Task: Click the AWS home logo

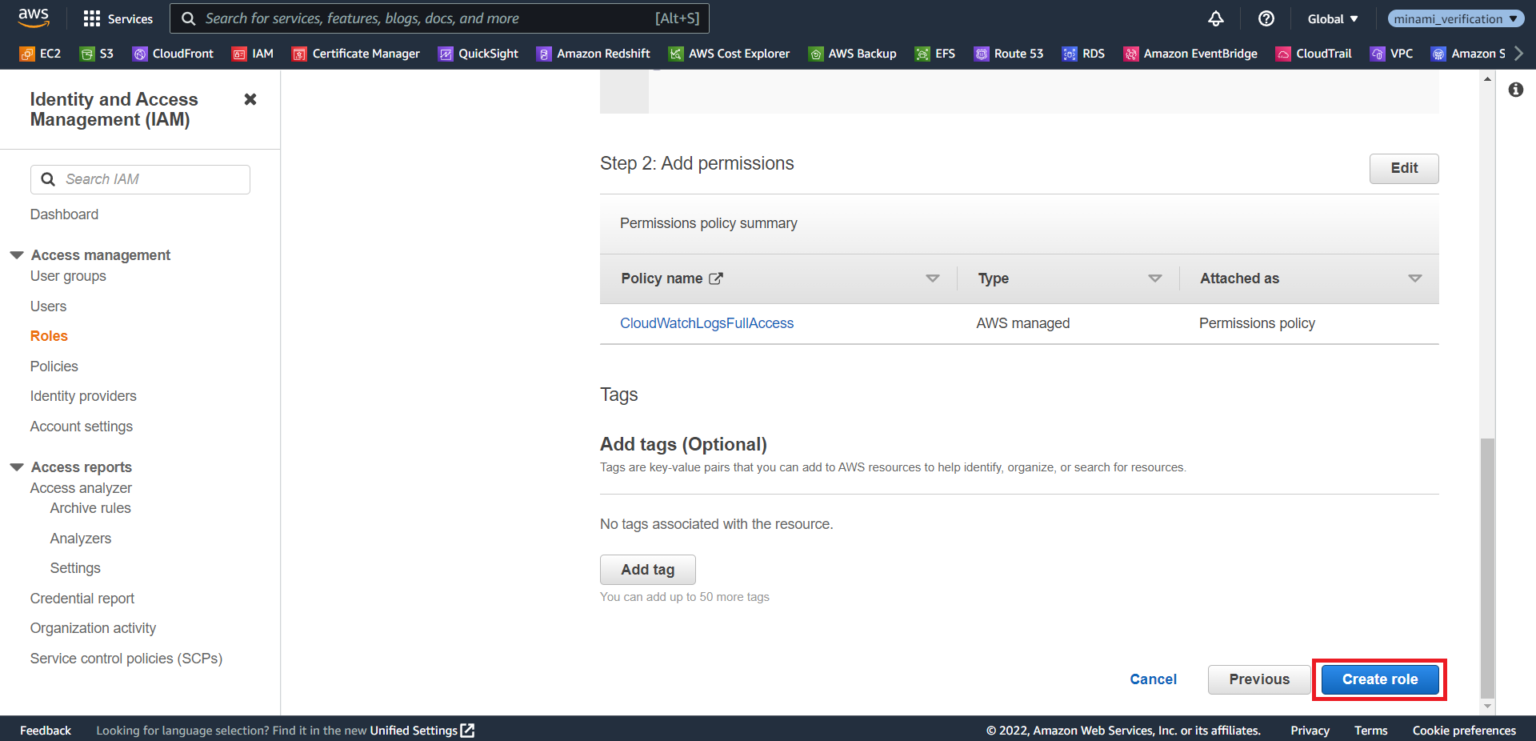Action: point(33,17)
